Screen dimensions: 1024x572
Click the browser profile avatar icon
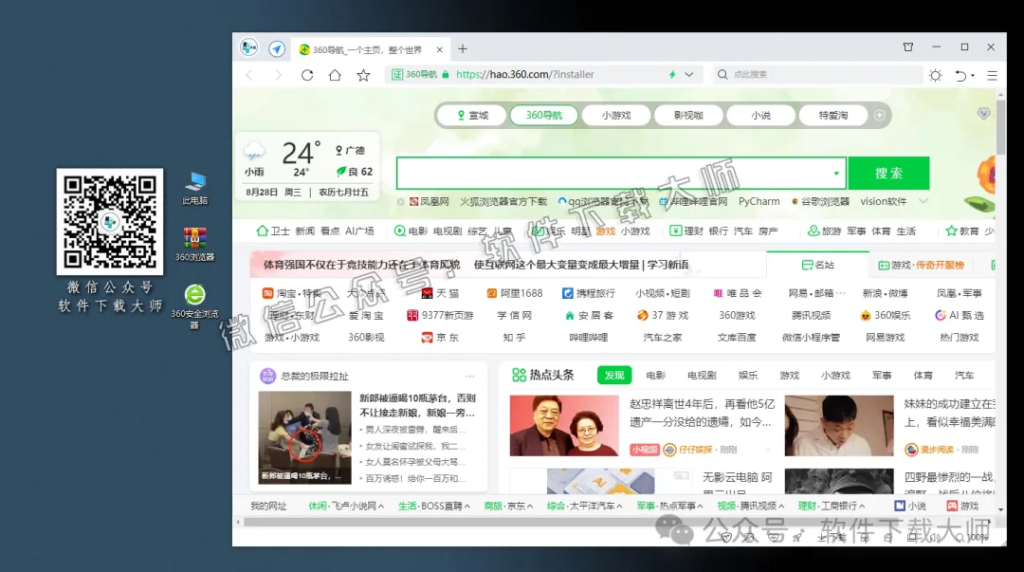pyautogui.click(x=249, y=48)
